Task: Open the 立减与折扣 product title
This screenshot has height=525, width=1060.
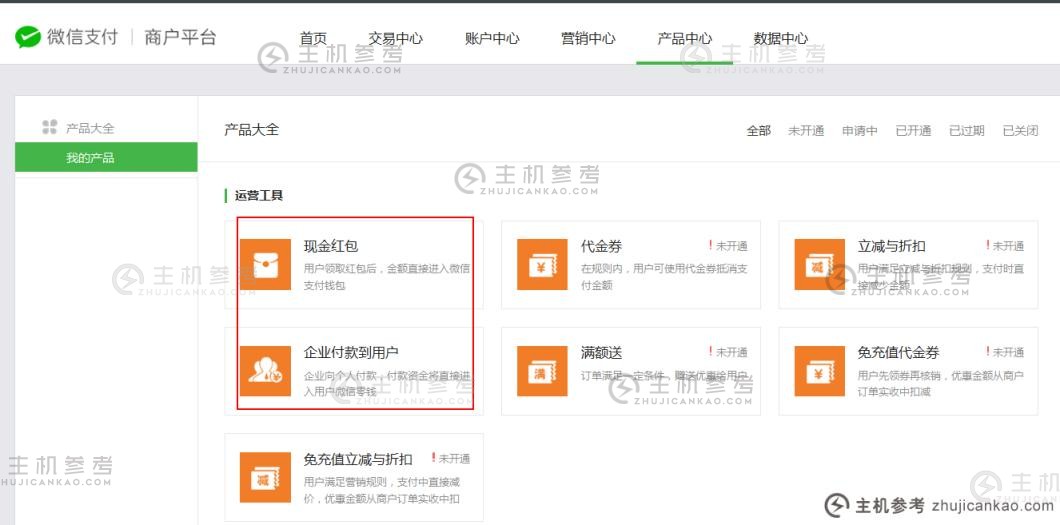Action: tap(892, 247)
